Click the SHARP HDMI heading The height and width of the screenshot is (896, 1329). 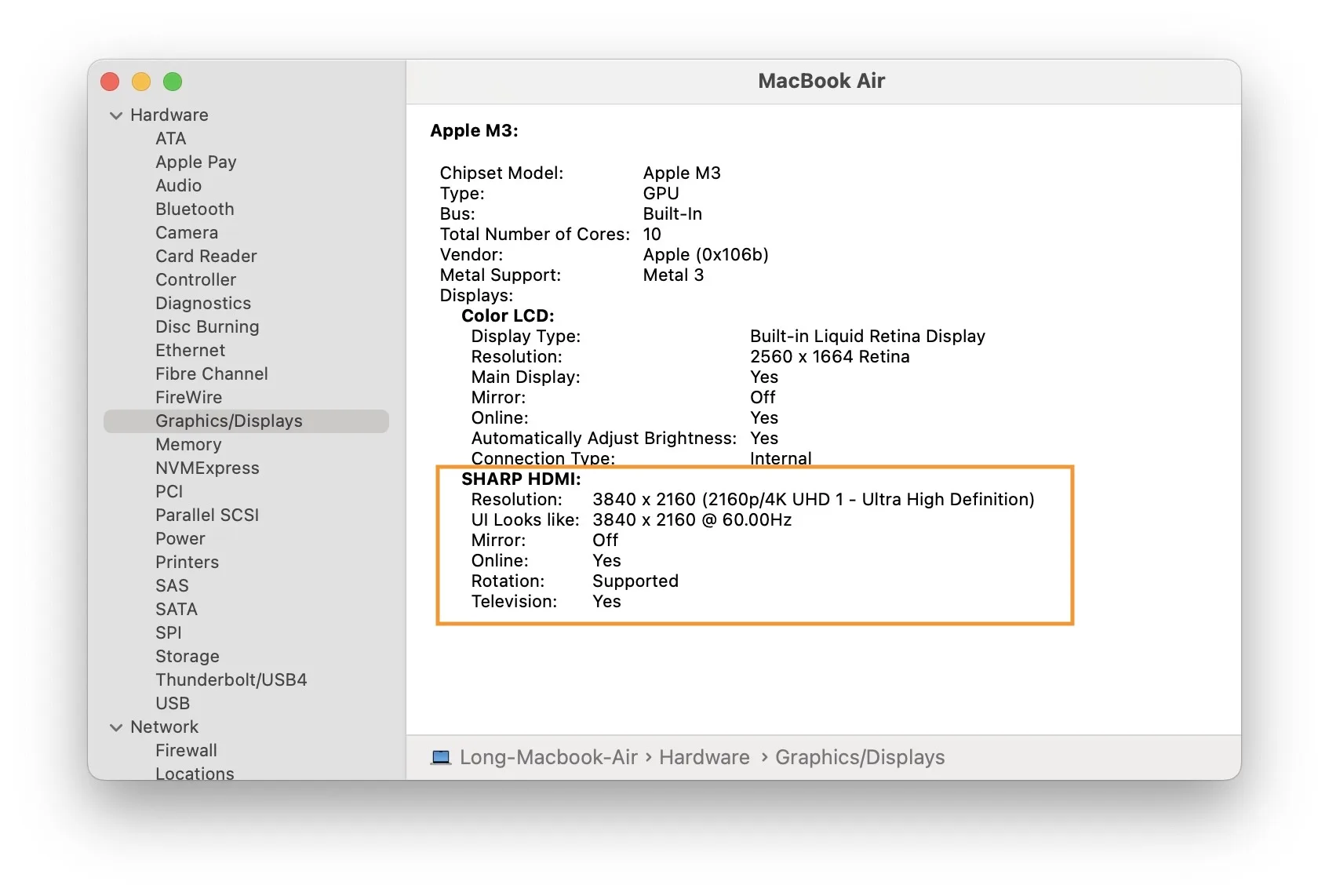click(x=521, y=479)
